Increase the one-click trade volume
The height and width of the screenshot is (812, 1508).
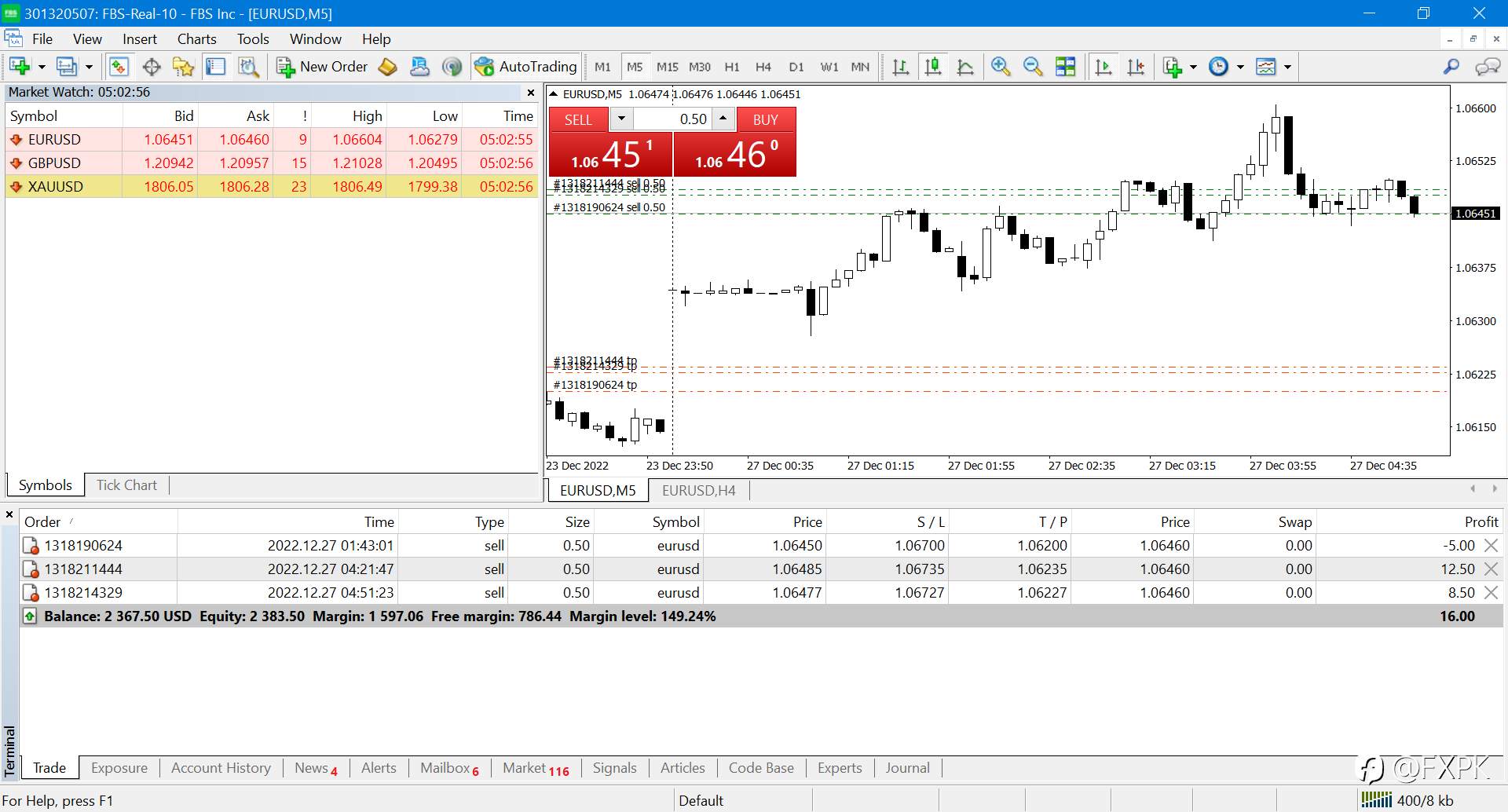[x=723, y=119]
